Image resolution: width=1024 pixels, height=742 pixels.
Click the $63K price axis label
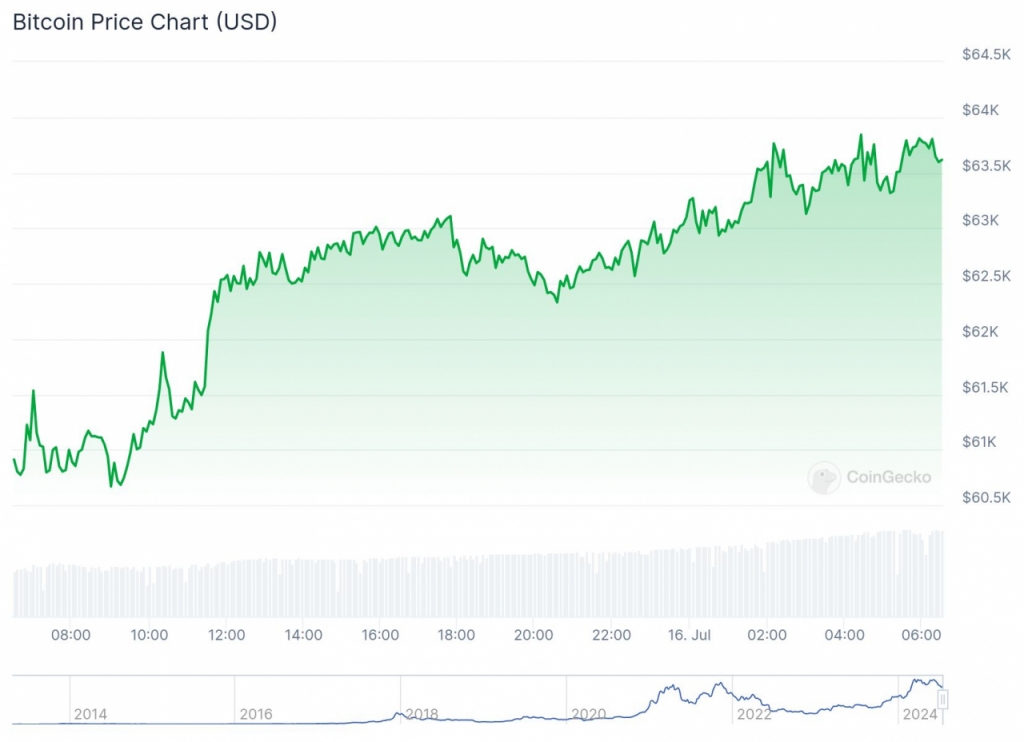coord(982,220)
